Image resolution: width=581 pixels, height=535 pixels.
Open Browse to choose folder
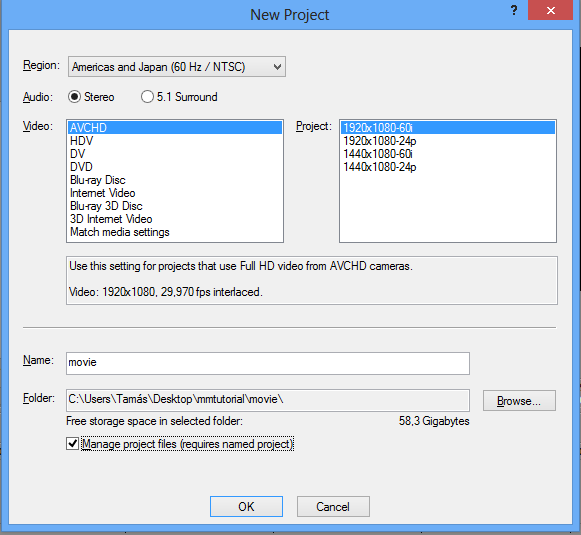[x=519, y=401]
